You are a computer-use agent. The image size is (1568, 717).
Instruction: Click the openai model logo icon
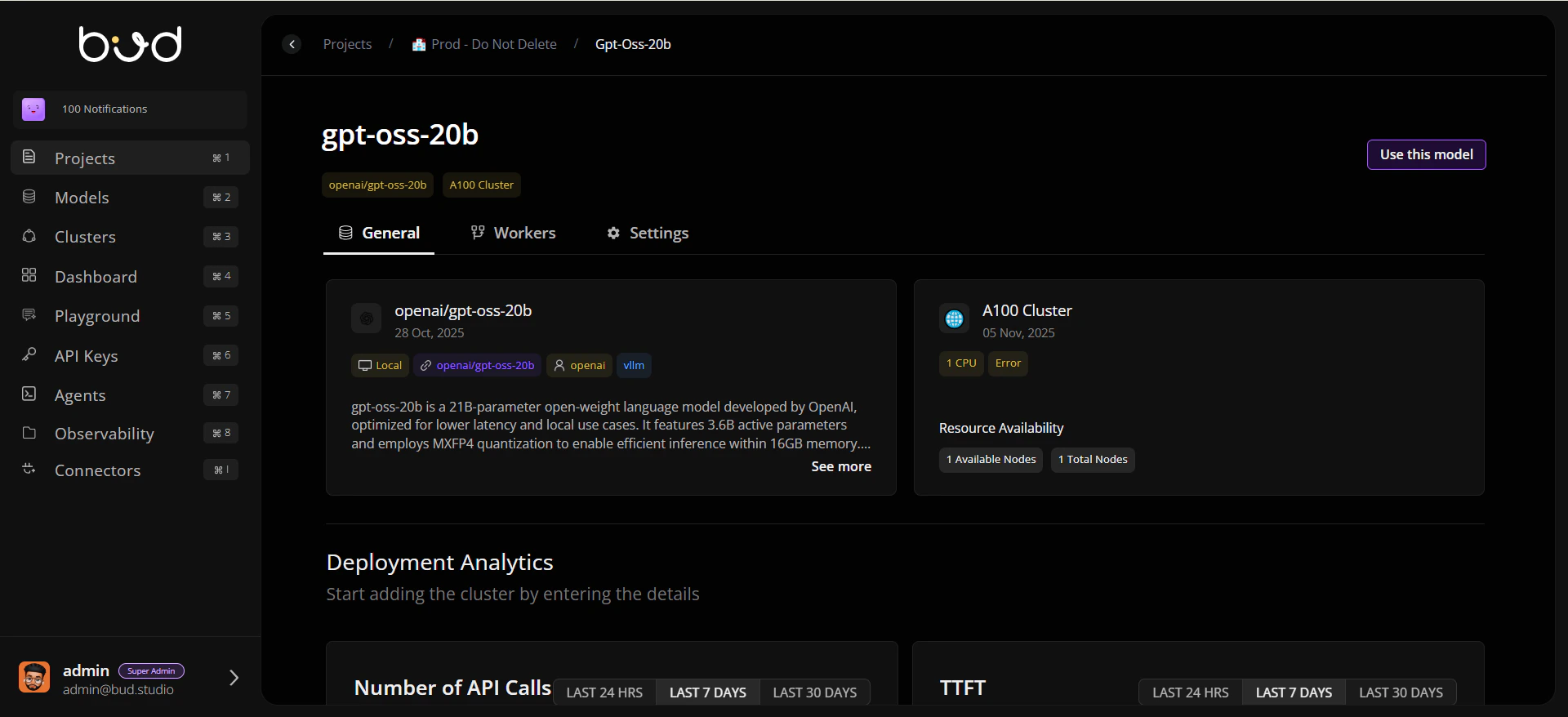366,318
